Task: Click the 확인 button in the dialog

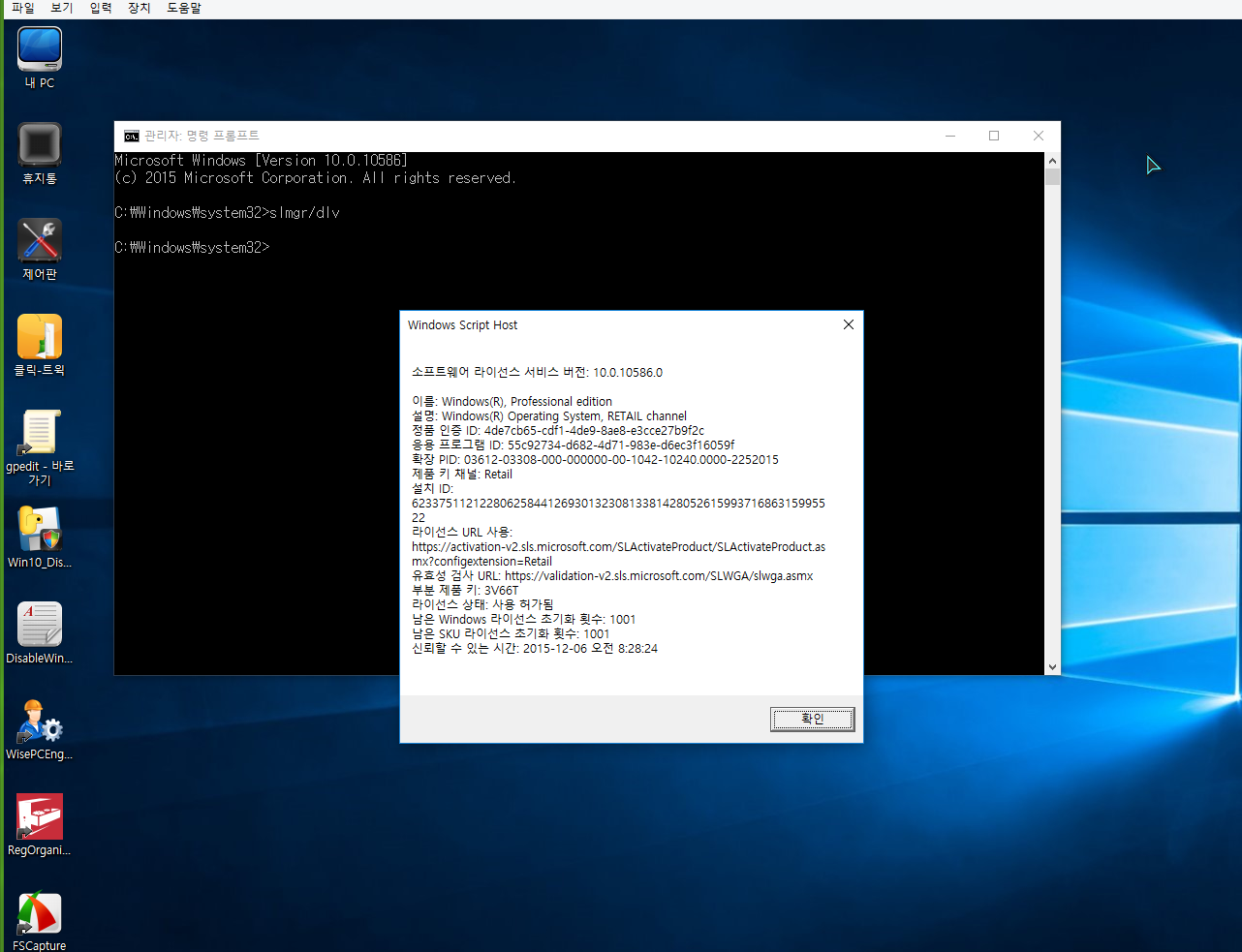Action: 812,719
